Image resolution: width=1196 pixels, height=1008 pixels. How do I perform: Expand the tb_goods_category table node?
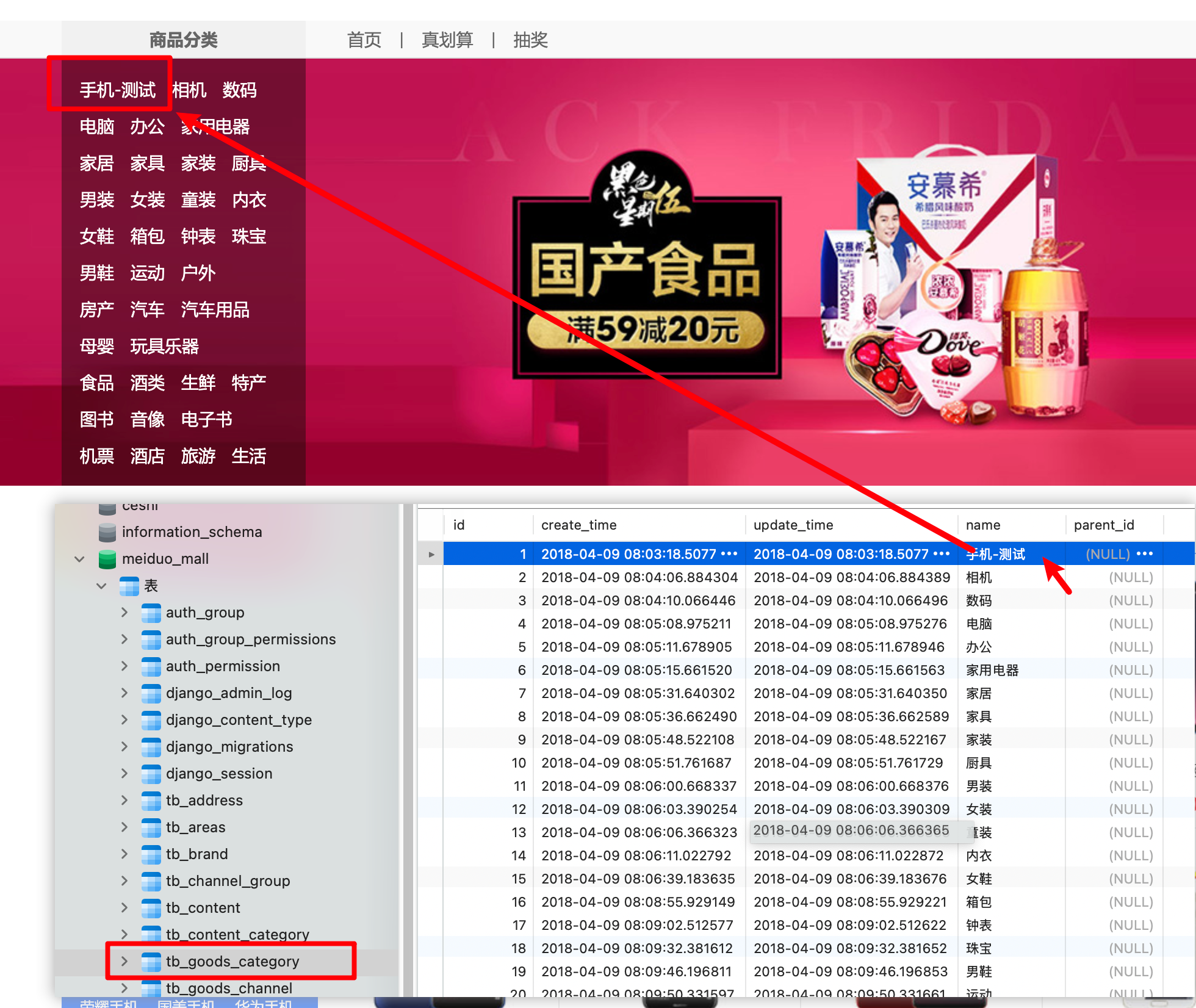124,962
